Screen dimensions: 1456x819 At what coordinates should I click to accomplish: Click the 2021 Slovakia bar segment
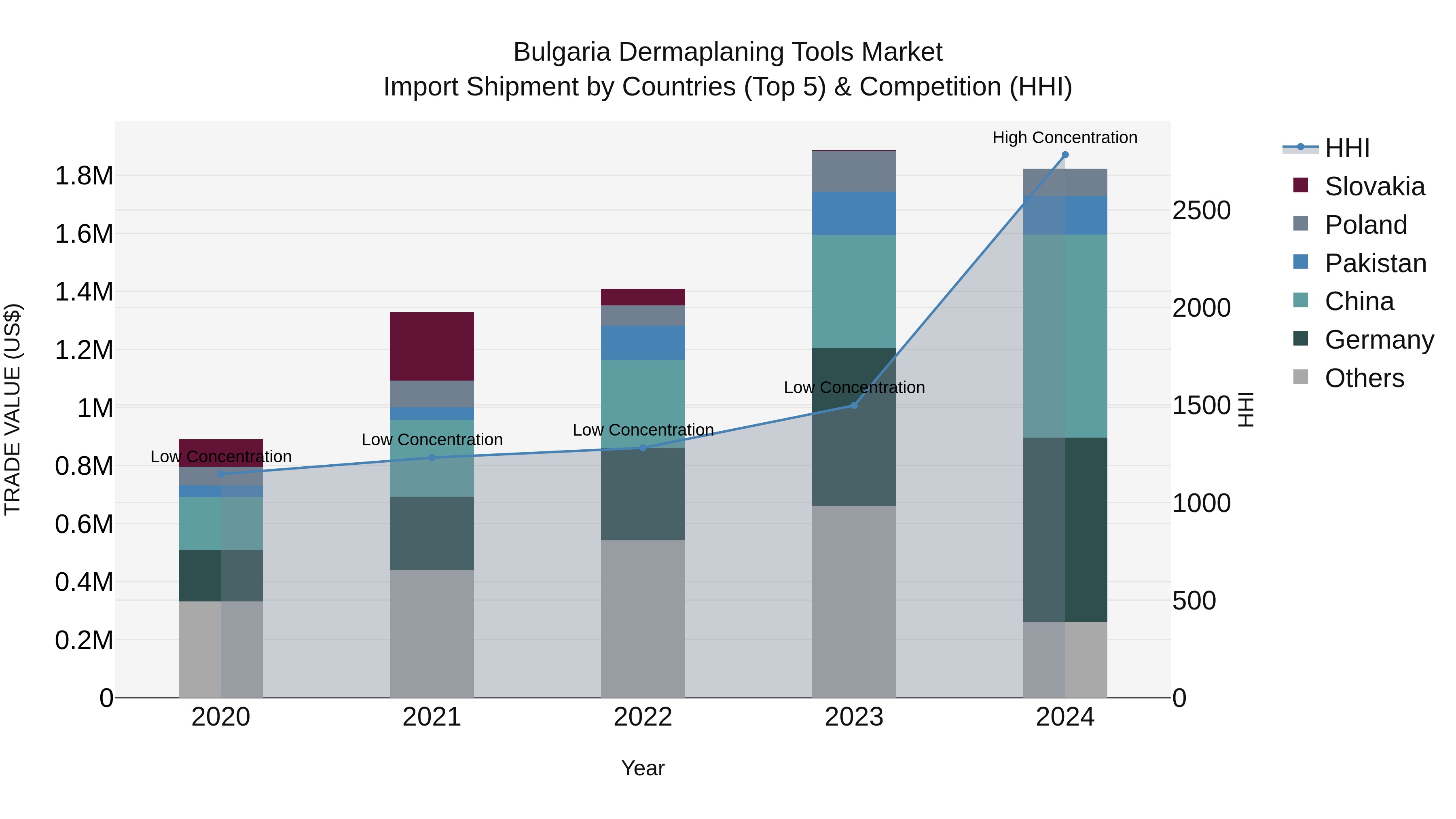point(432,347)
